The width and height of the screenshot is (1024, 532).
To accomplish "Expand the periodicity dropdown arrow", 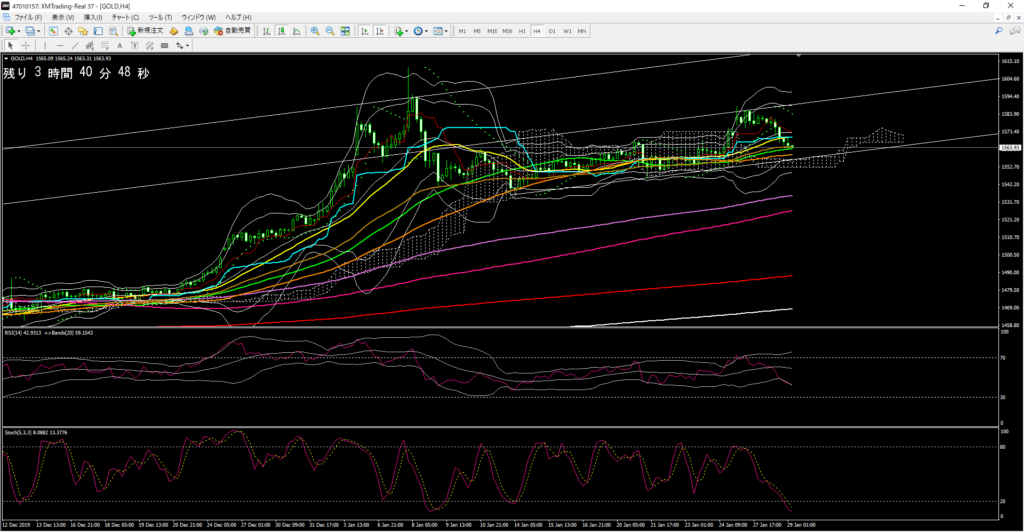I will pos(426,31).
